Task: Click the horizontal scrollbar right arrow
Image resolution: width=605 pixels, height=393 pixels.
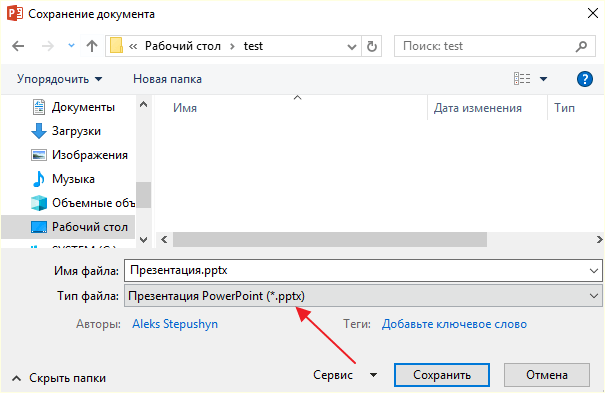Action: 599,240
